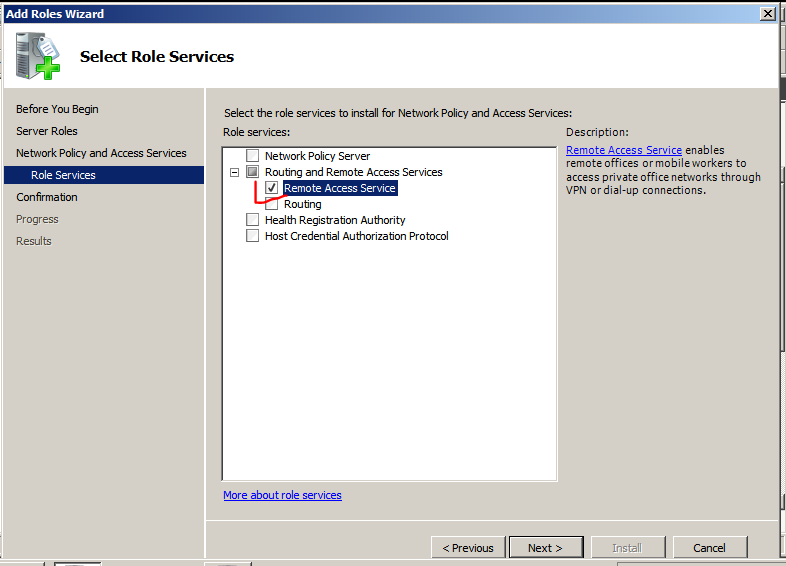
Task: Collapse the Routing and Remote Access Services node
Action: pyautogui.click(x=234, y=172)
